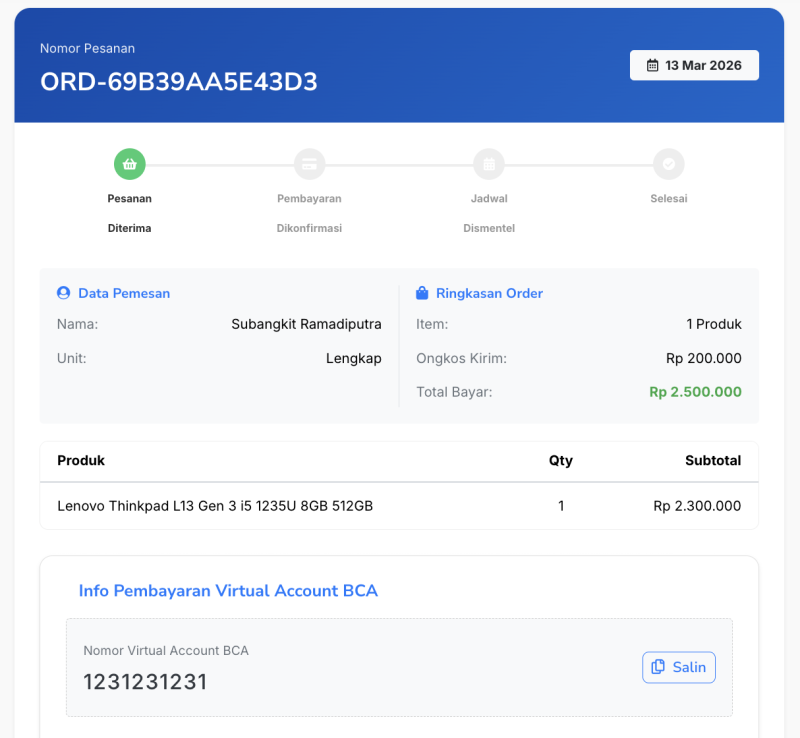Click the Ongkos Kirim value Rp 200.000

pos(703,358)
